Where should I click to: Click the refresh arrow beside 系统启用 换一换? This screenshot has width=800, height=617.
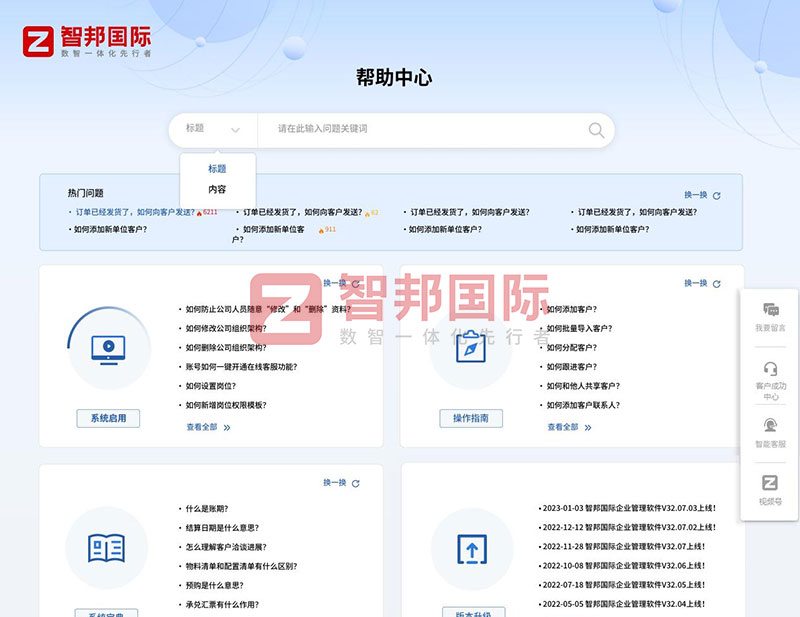point(357,283)
